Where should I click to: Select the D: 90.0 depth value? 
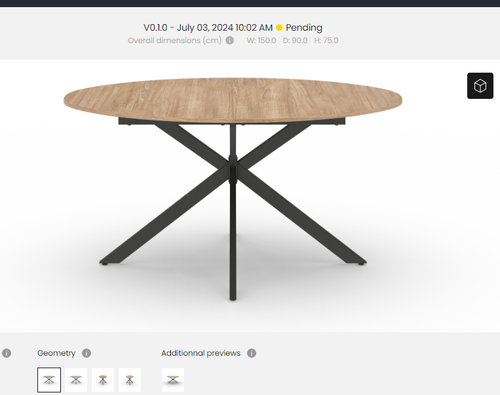point(295,40)
